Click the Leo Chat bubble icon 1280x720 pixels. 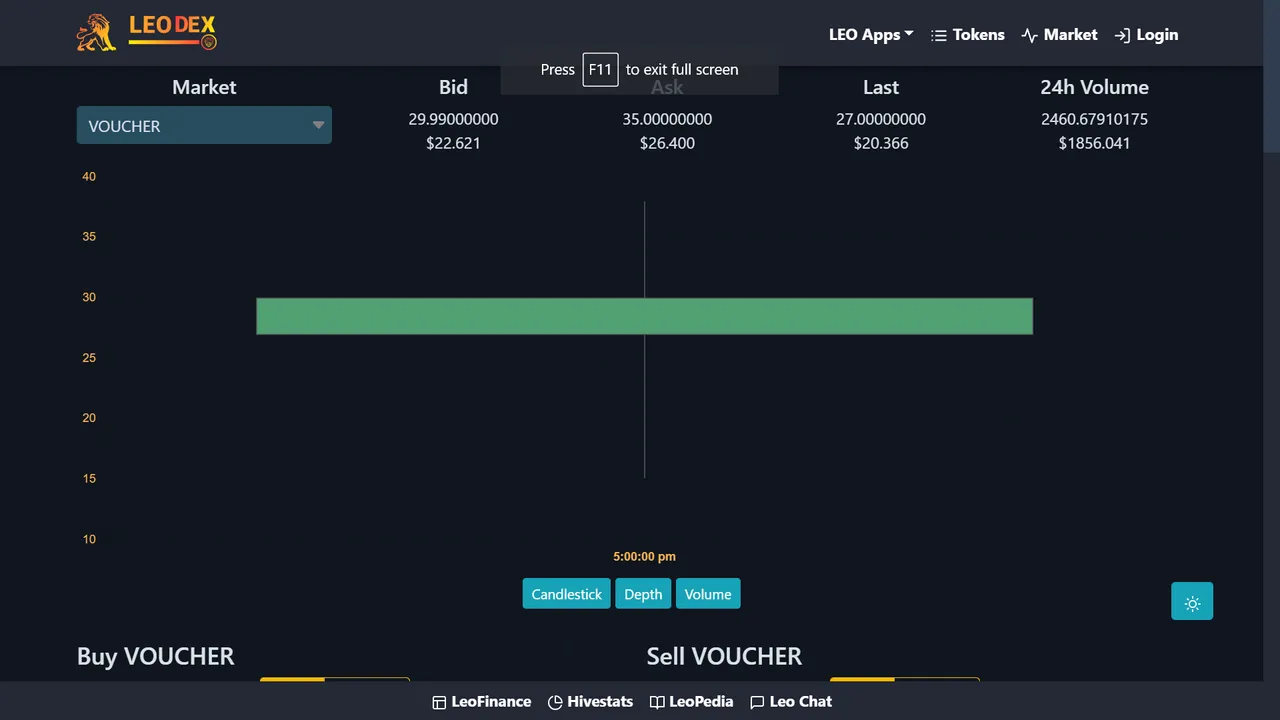(x=757, y=702)
